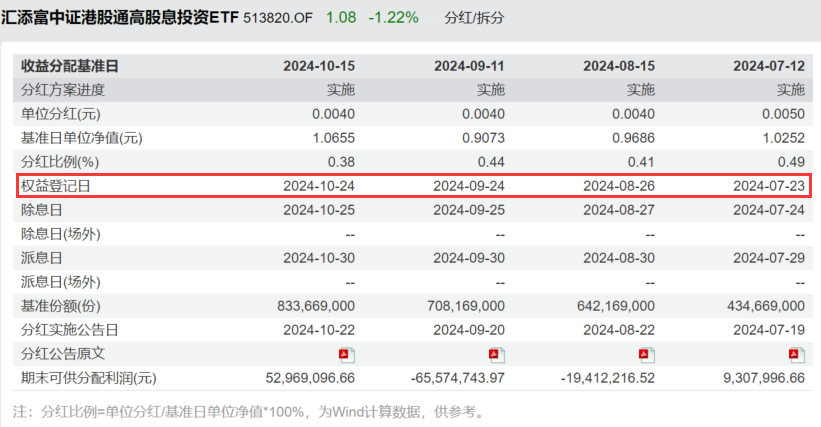
Task: Click payout date 2024-08-30 cell
Action: [619, 258]
